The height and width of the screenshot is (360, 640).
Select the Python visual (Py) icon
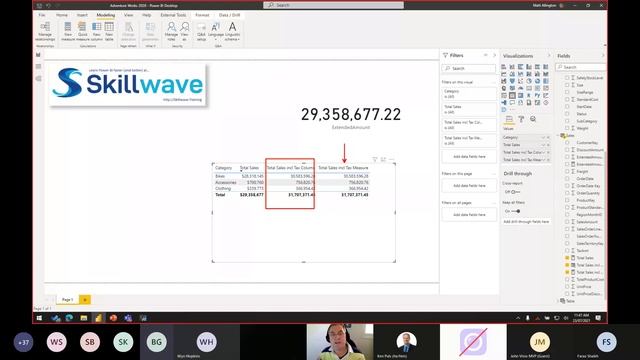[x=537, y=96]
